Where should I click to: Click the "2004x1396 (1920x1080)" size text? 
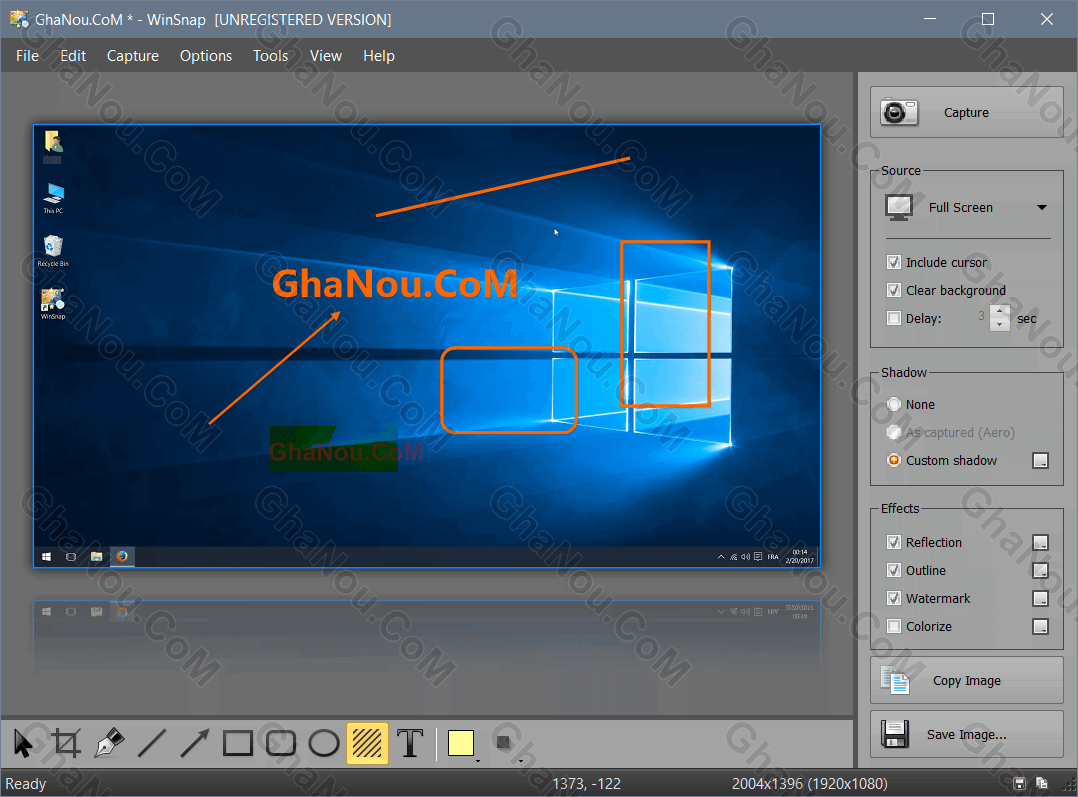coord(810,784)
